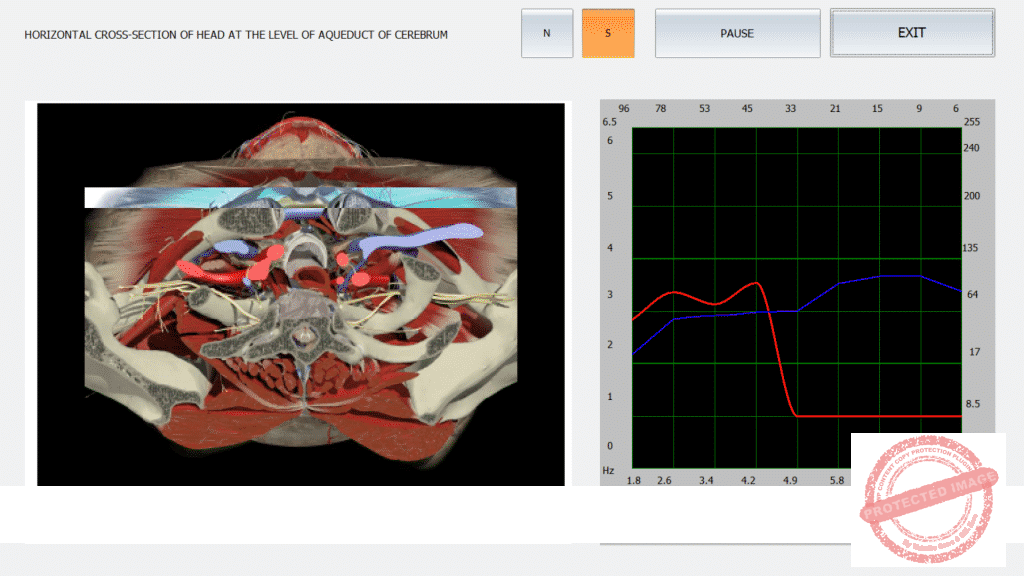This screenshot has height=576, width=1024.
Task: Click the blue curve plateau near top right
Action: (898, 276)
